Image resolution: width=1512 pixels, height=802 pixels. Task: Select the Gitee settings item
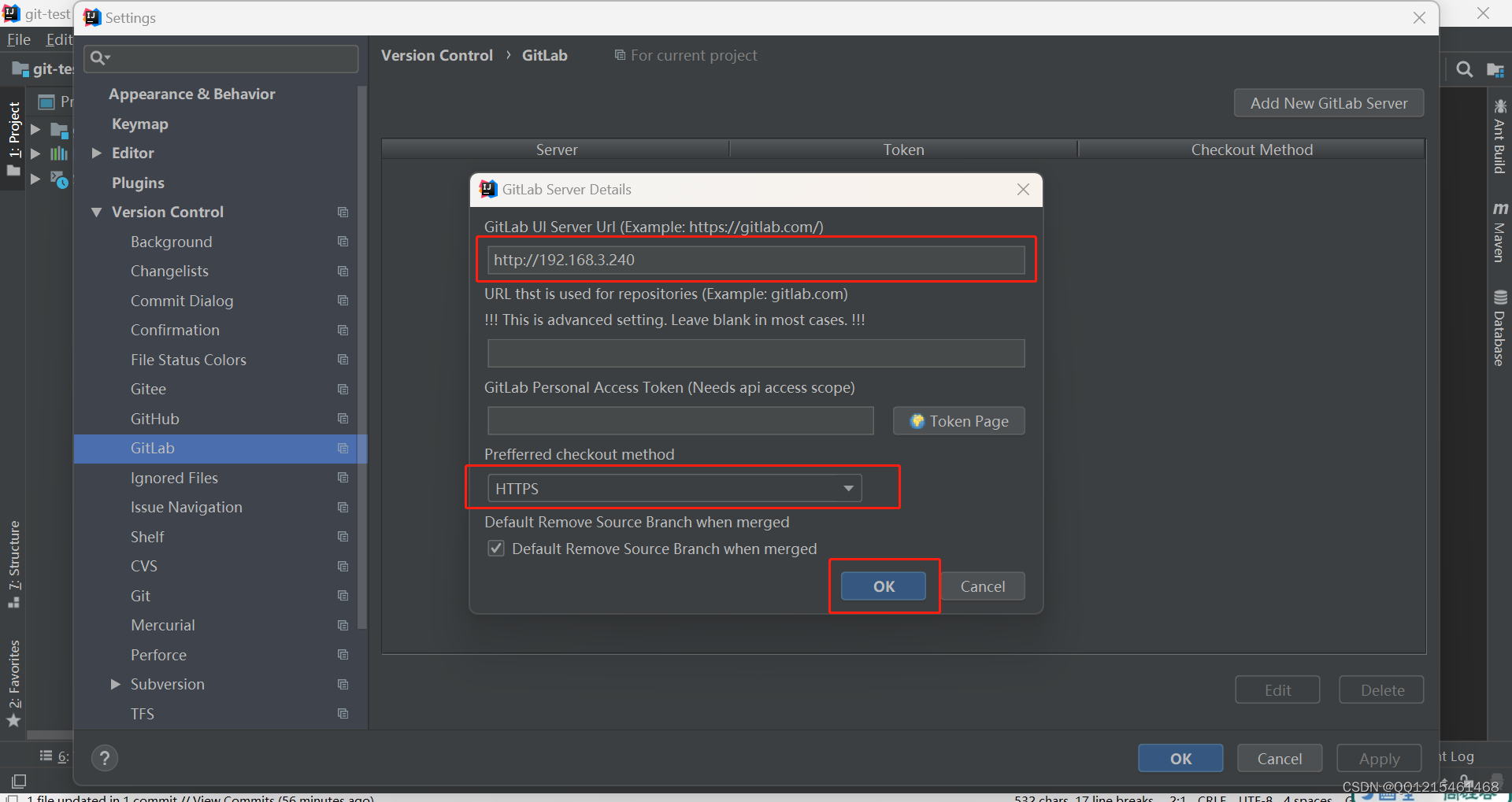tap(148, 389)
